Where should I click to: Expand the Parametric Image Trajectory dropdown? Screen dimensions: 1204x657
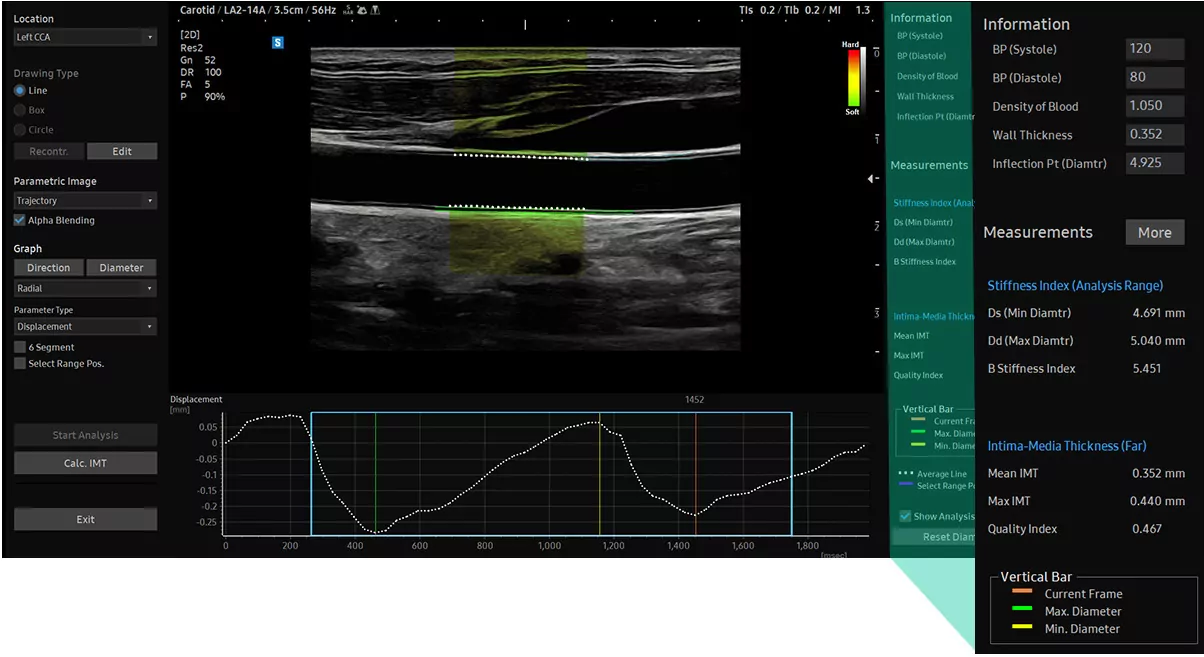tap(85, 201)
